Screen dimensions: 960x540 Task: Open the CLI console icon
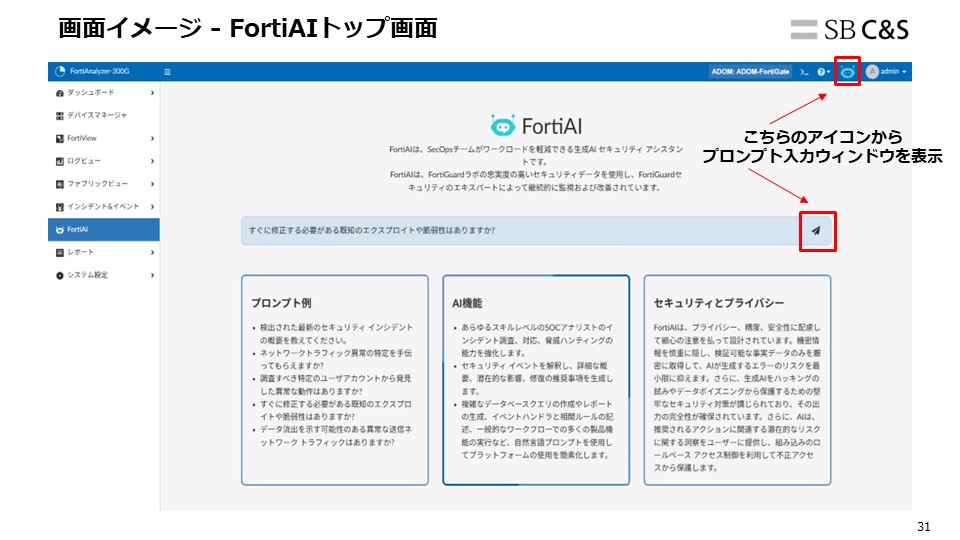[804, 72]
